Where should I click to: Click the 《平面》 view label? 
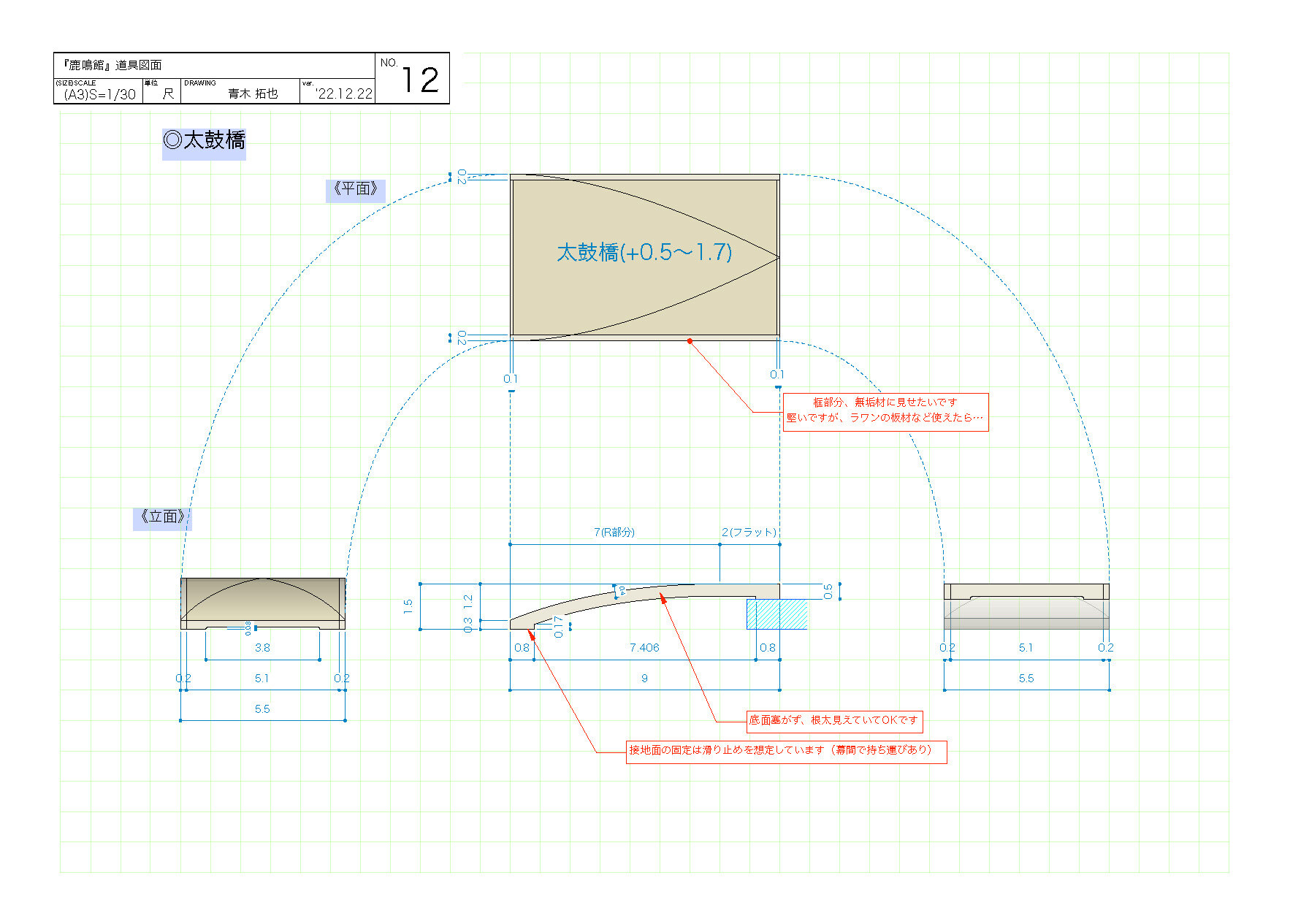355,189
